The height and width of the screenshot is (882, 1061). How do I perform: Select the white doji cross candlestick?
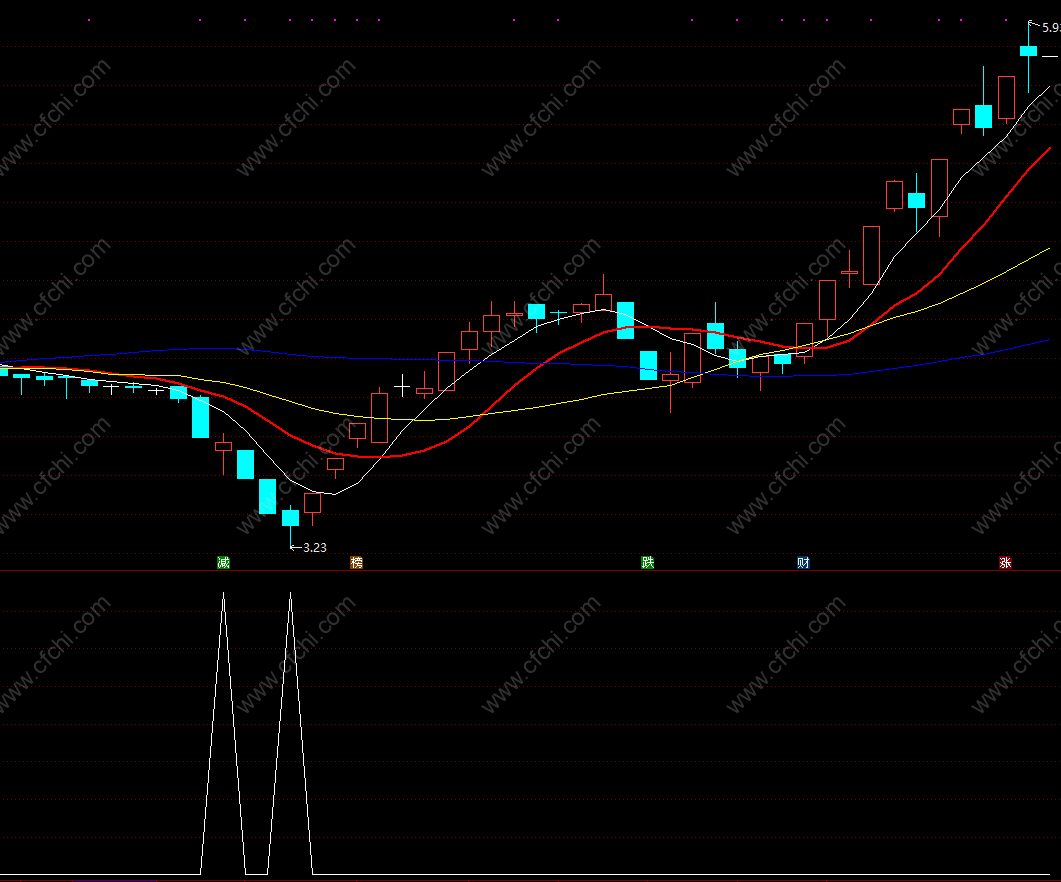[402, 387]
